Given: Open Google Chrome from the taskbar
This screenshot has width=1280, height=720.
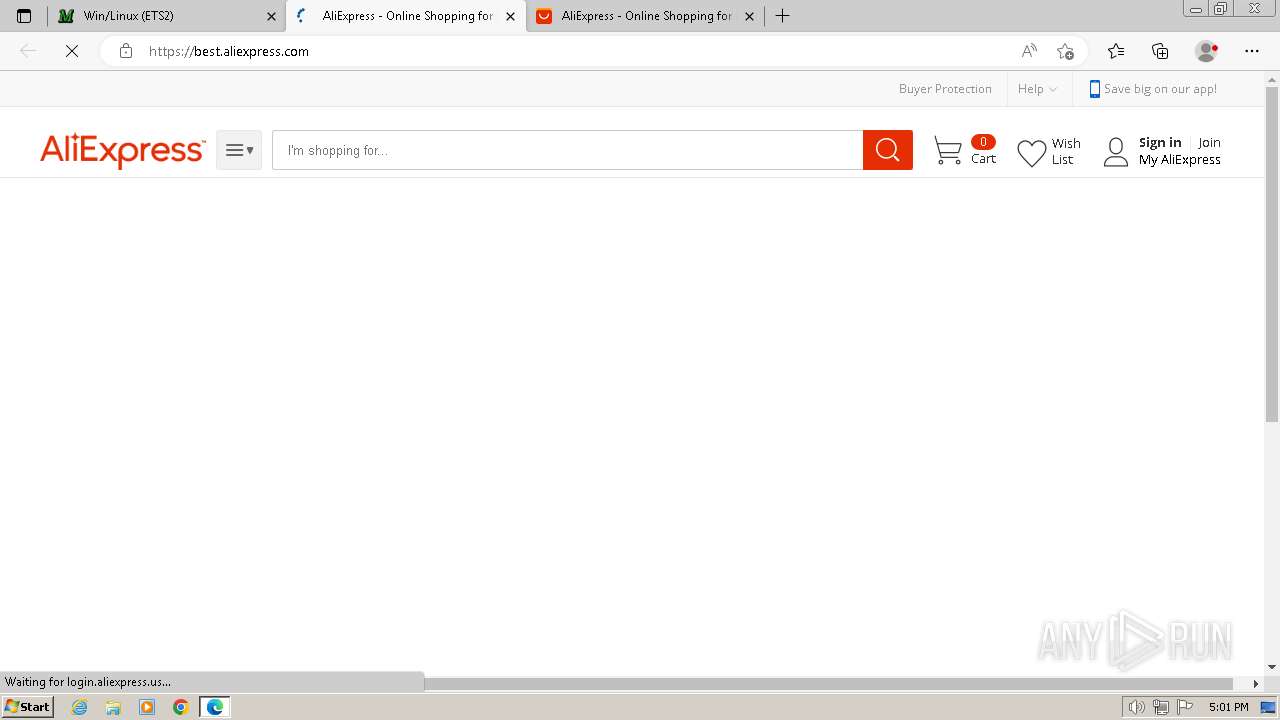Looking at the screenshot, I should coord(181,707).
